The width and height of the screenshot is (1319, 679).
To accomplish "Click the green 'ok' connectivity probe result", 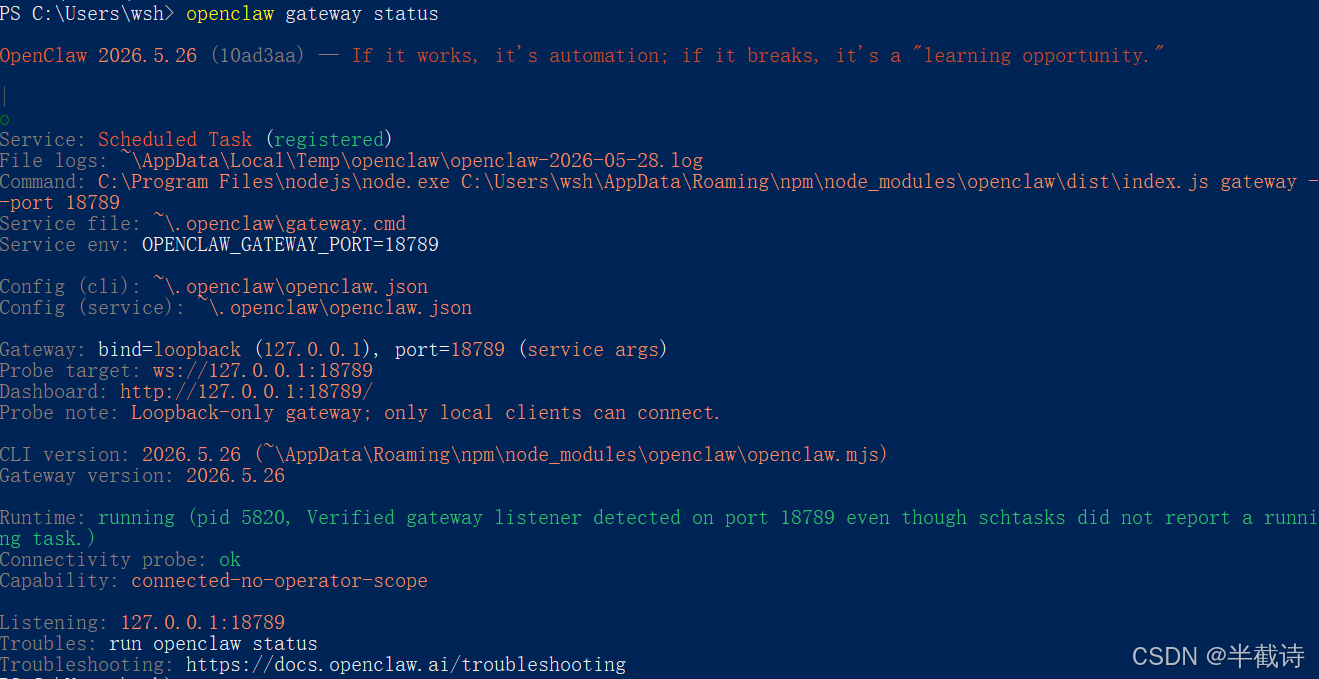I will (x=230, y=560).
